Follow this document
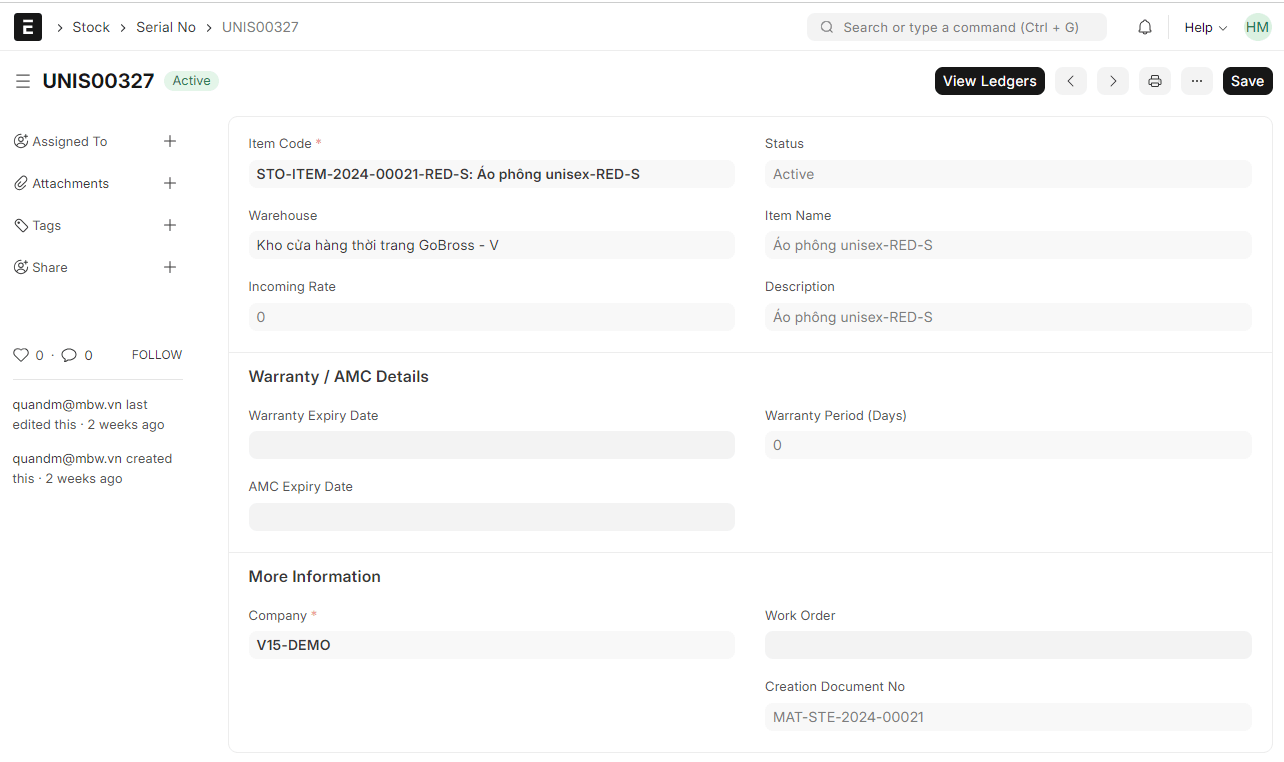Screen dimensions: 1284x762 point(157,355)
